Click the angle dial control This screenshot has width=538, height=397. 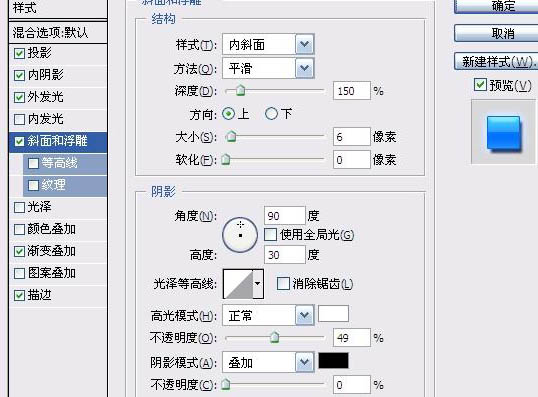(240, 235)
